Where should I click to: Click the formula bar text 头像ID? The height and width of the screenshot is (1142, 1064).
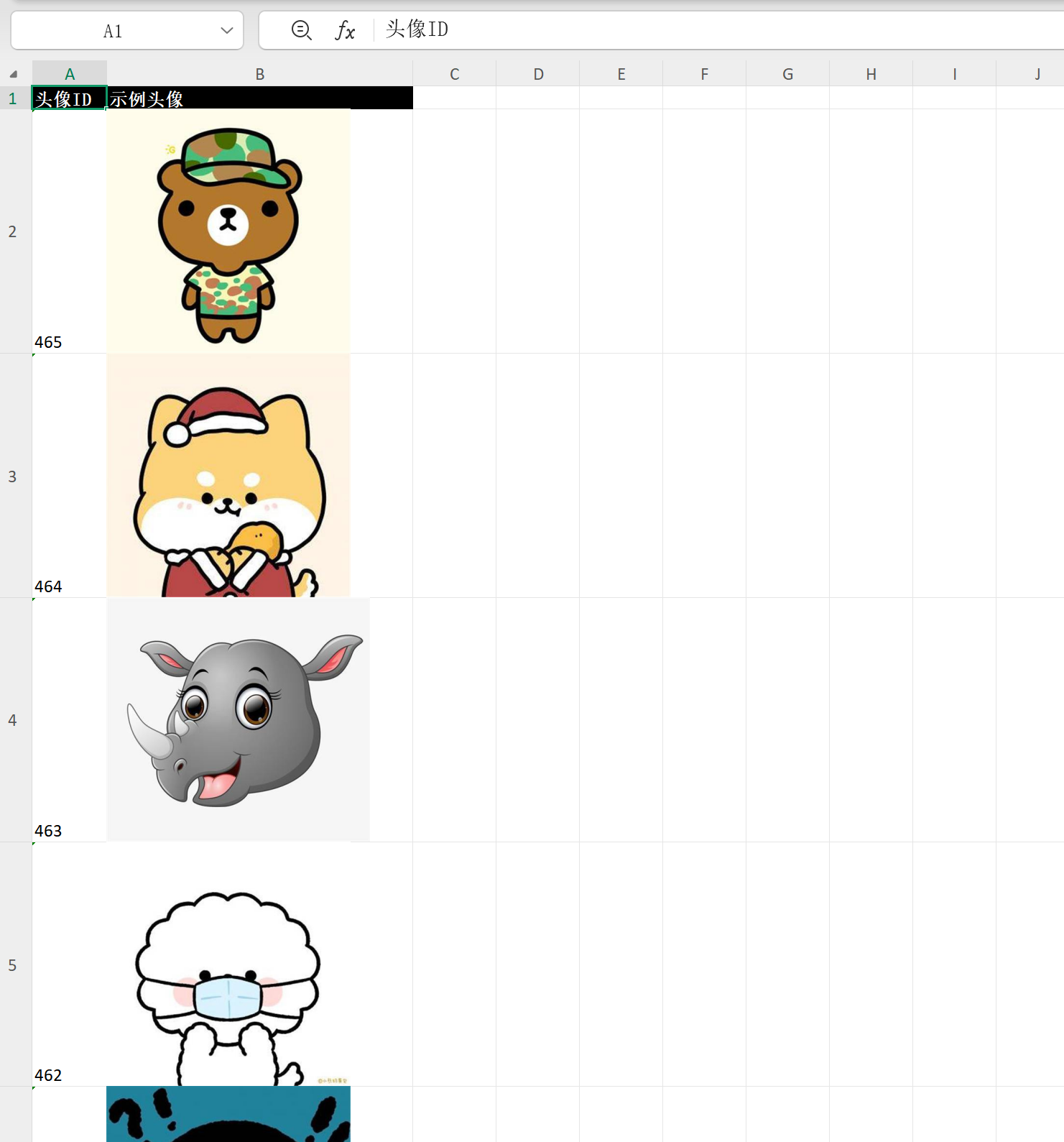click(417, 29)
